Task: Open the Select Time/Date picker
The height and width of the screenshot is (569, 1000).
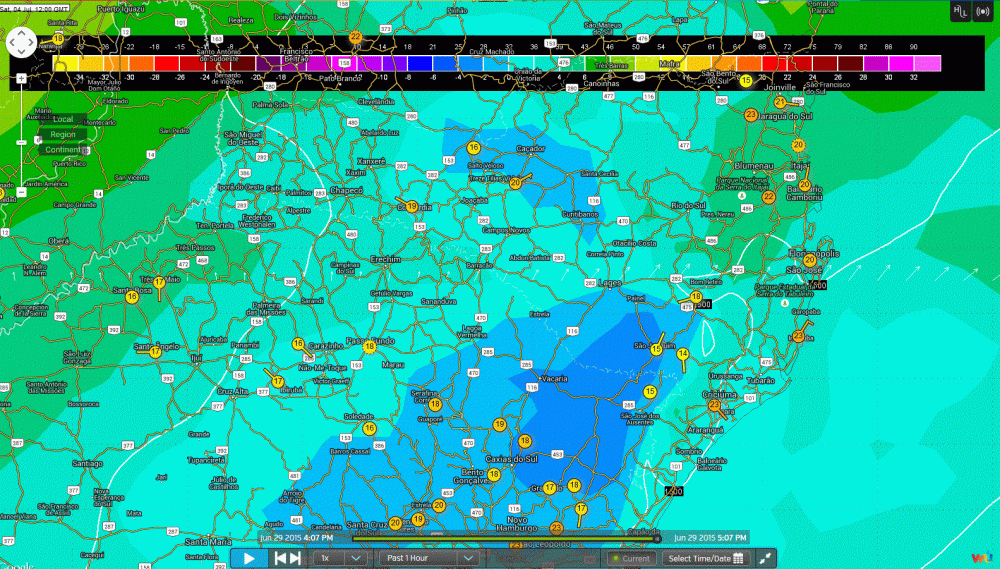Action: tap(706, 558)
